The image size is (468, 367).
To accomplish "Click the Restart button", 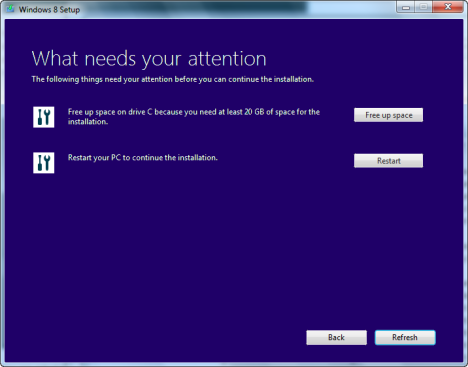I will tap(388, 161).
